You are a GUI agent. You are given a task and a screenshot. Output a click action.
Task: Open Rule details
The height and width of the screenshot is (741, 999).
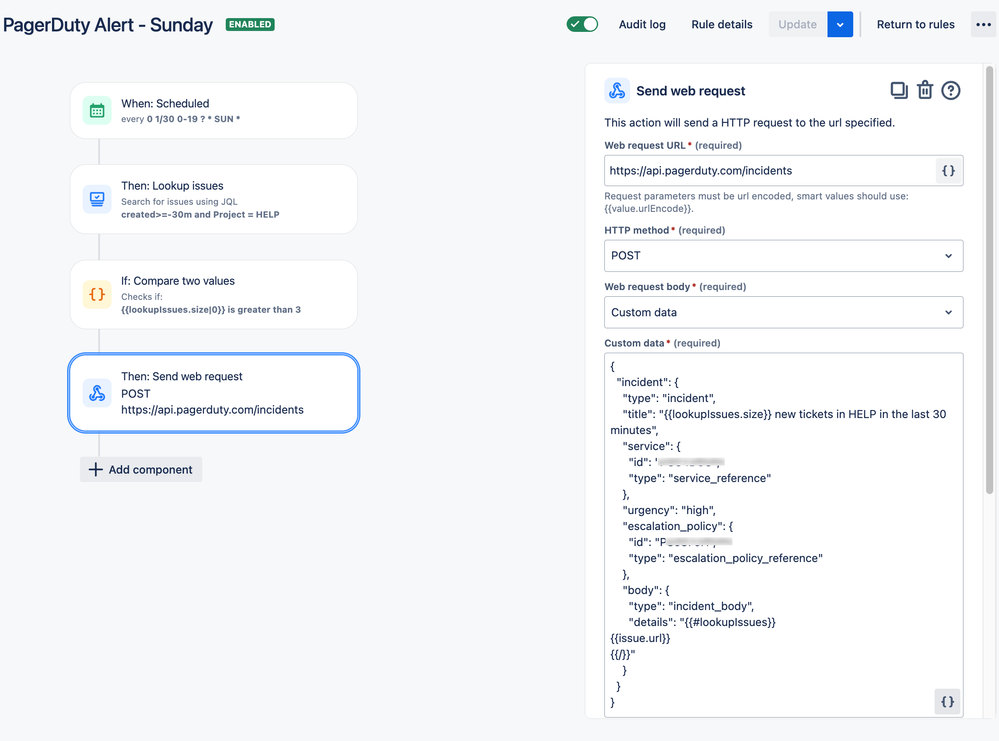click(x=721, y=24)
